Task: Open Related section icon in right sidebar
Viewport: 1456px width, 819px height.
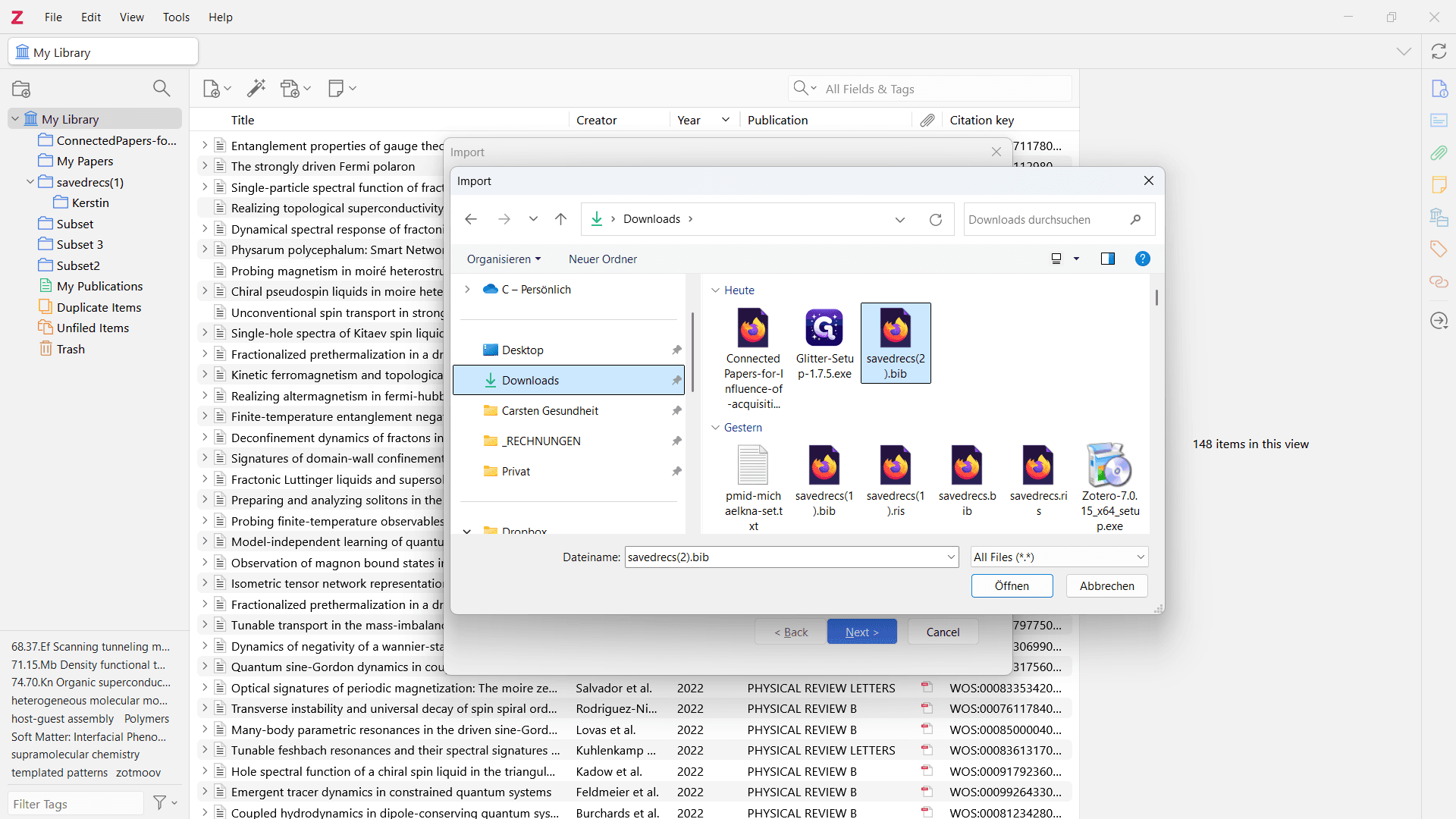Action: (1439, 282)
